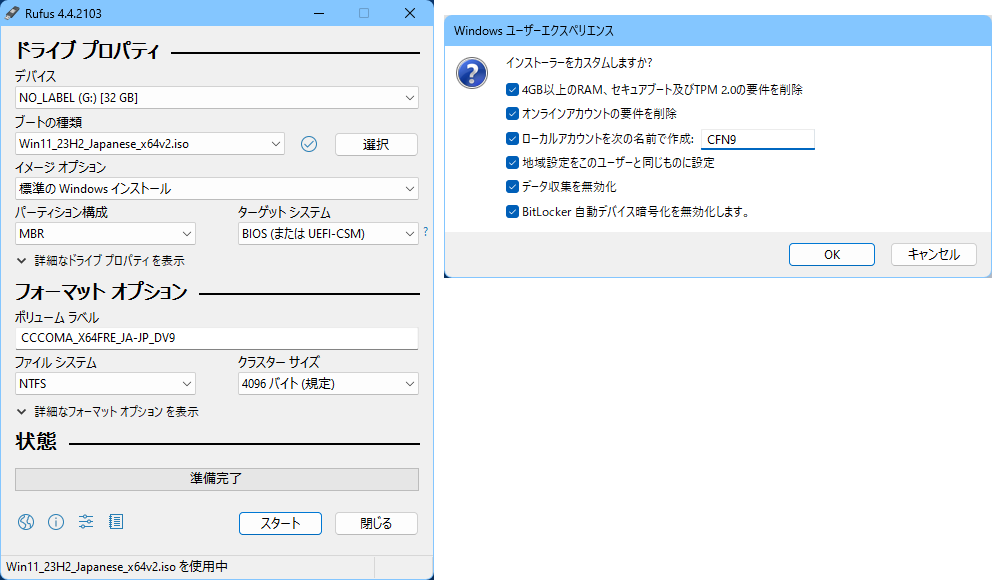Click the target system help question mark
Screen dimensions: 1000x580
point(425,232)
